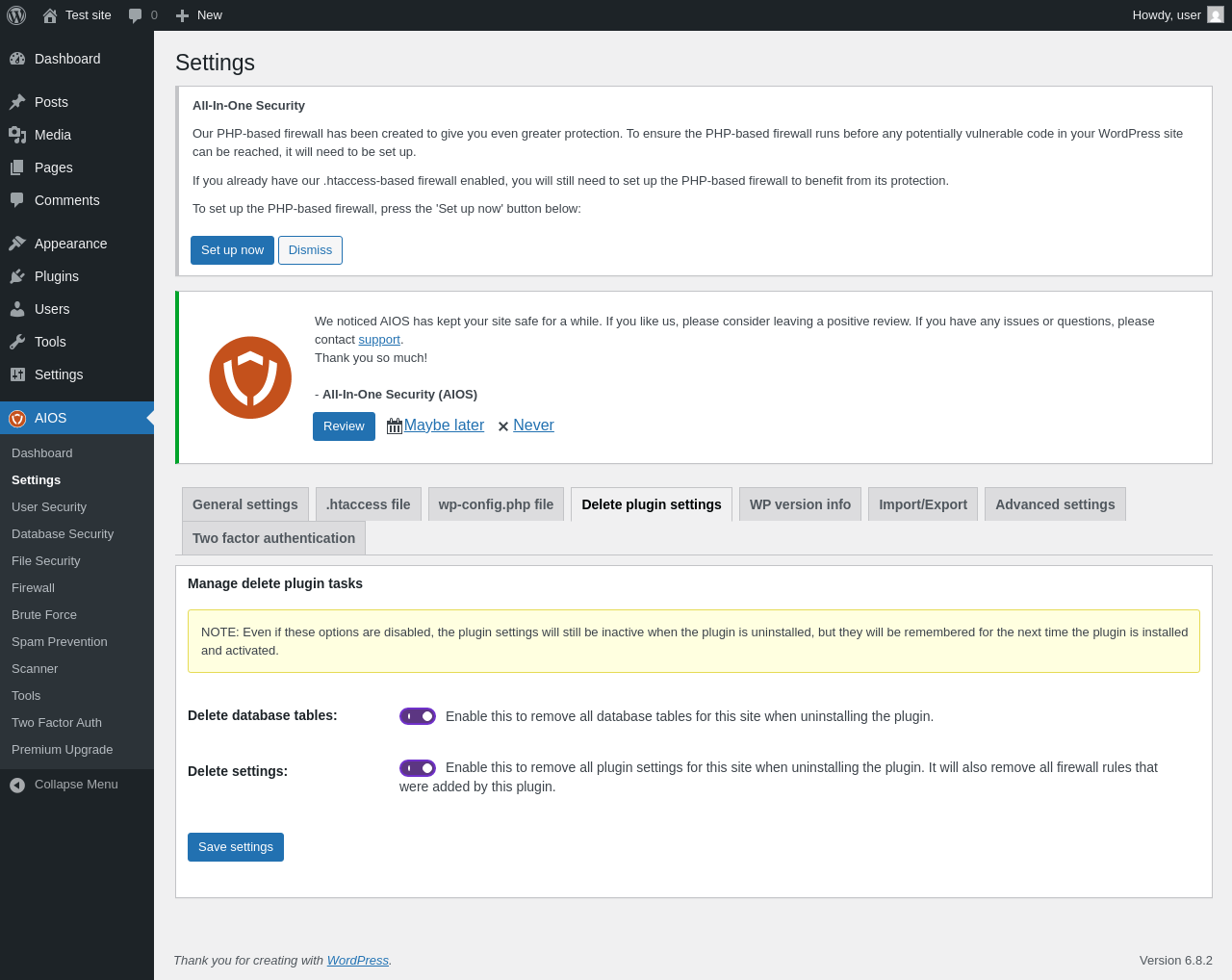Screen dimensions: 1232x980
Task: Click the plus icon next to New
Action: coord(182,15)
